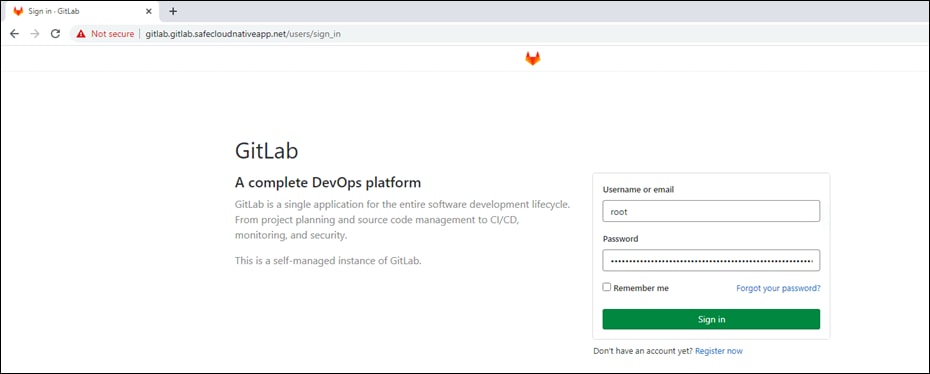Focus the Username or email field

point(711,211)
